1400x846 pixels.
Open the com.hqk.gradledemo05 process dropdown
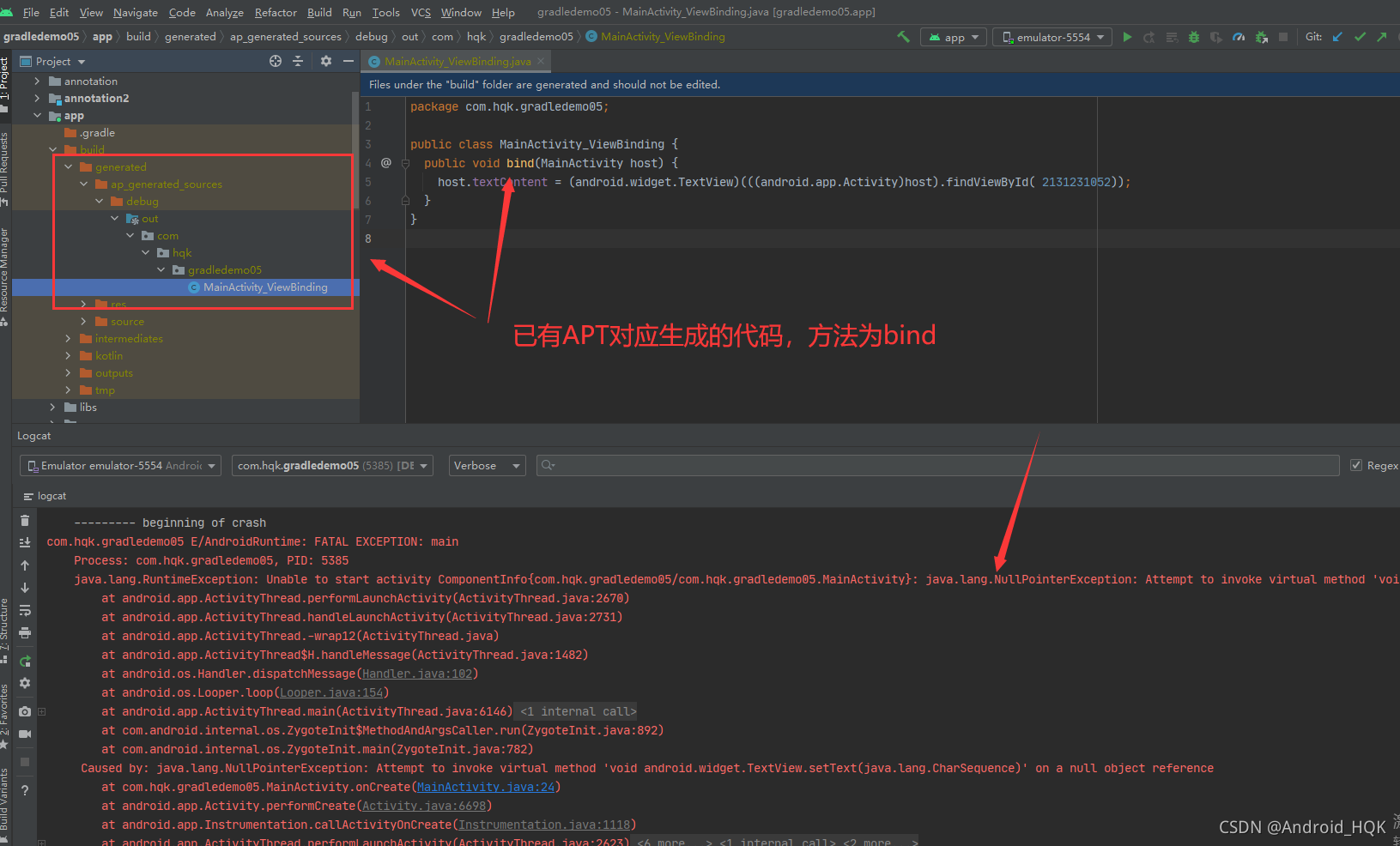pyautogui.click(x=332, y=465)
